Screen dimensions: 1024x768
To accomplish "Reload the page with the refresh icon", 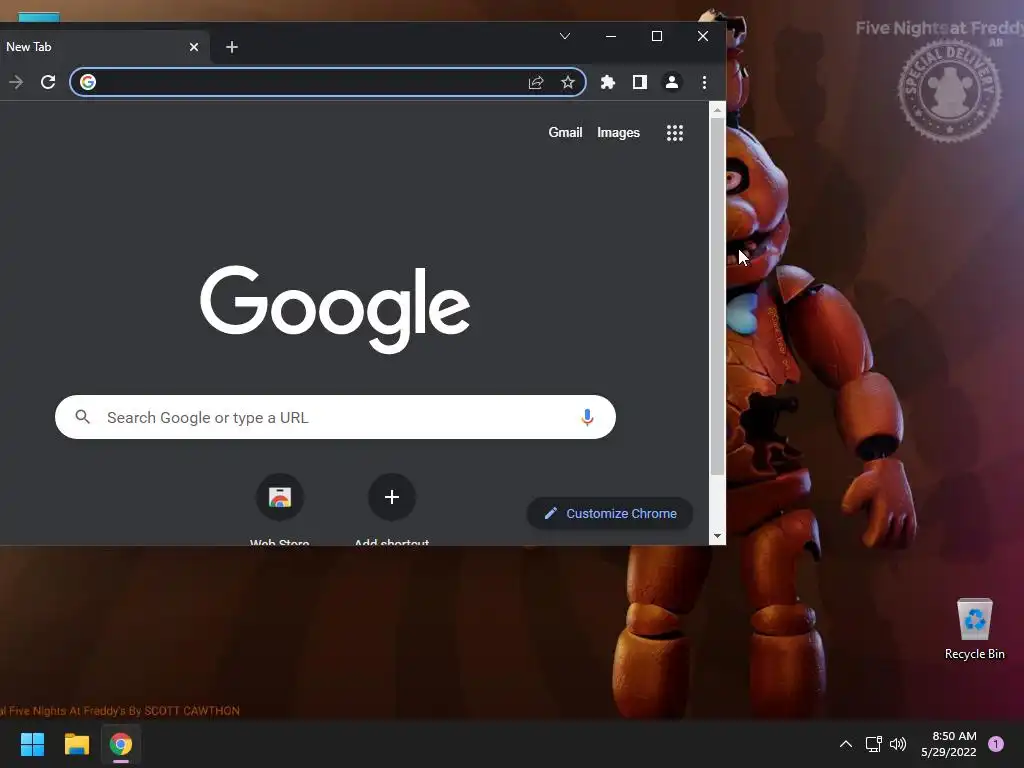I will pos(48,82).
